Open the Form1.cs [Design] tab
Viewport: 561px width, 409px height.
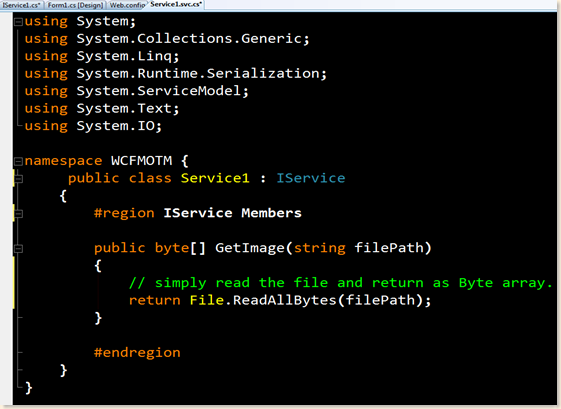(x=75, y=5)
